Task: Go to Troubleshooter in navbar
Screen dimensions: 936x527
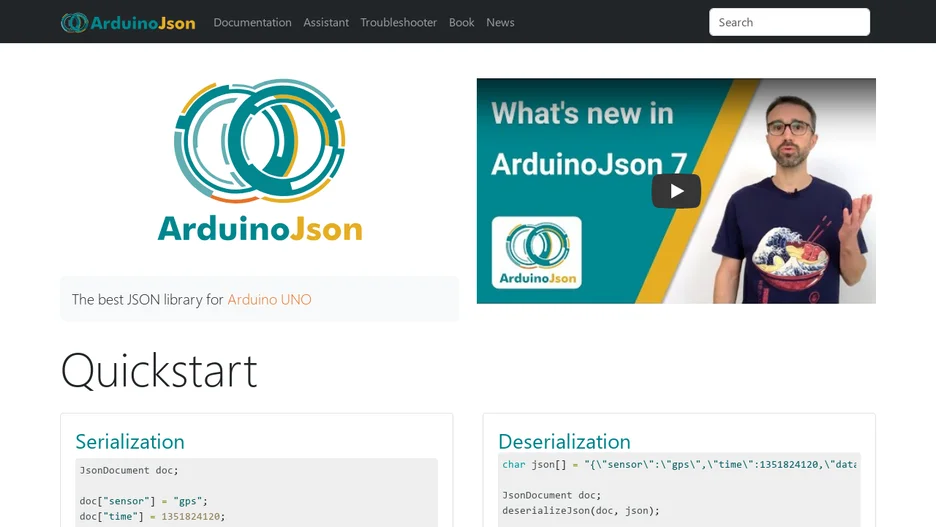Action: click(399, 23)
